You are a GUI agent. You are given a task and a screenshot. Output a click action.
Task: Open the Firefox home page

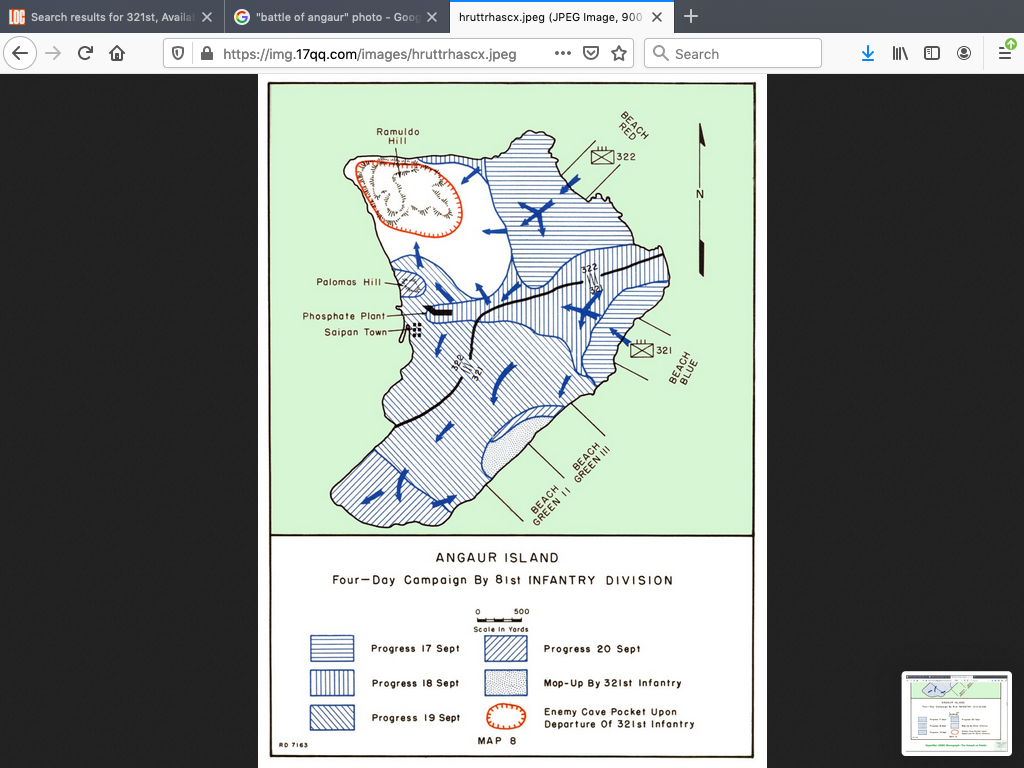(117, 54)
